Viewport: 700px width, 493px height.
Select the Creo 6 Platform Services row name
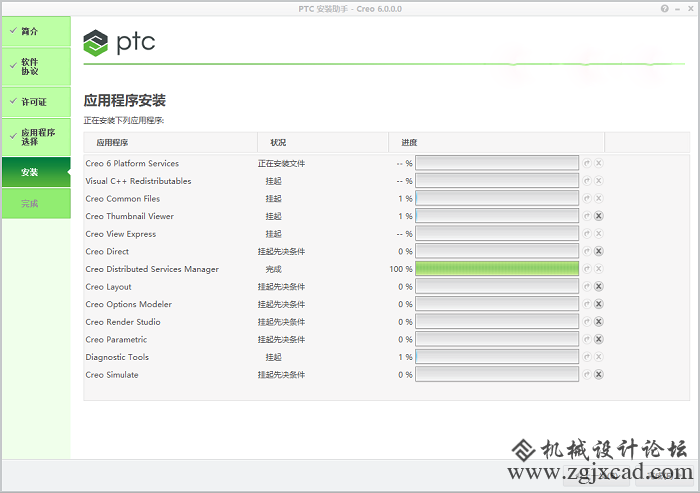132,163
